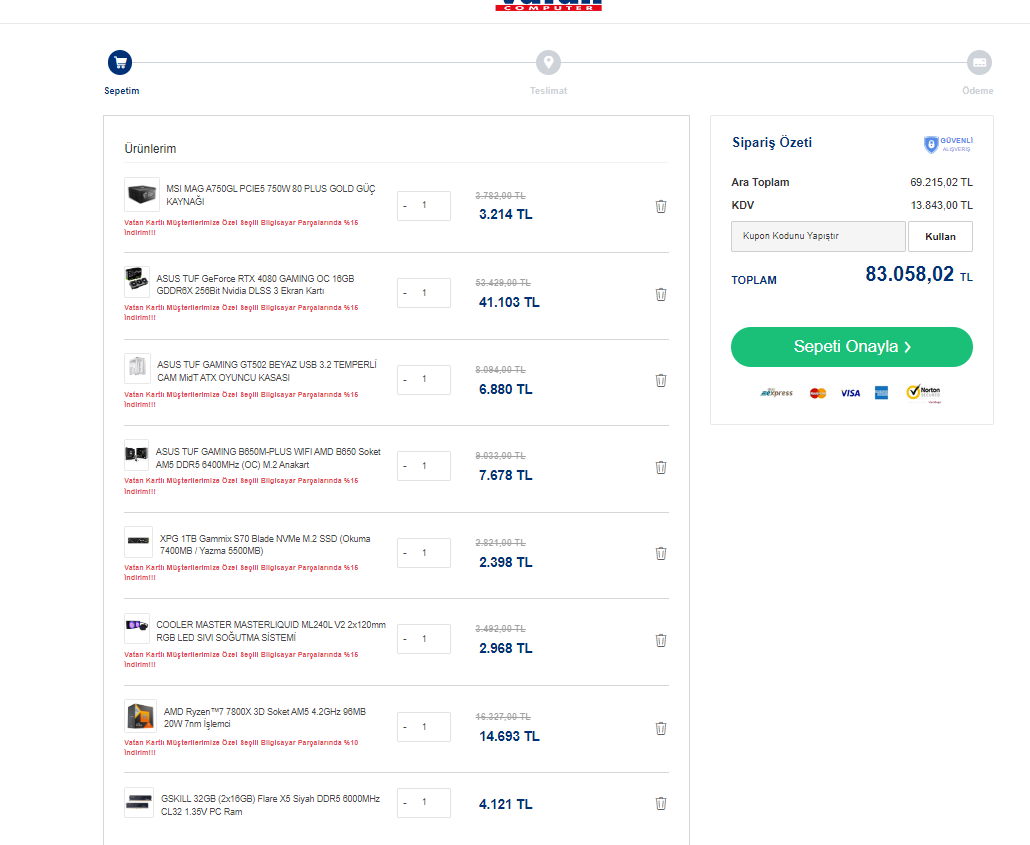This screenshot has height=845, width=1030.
Task: Delete the ASUS B650M-PLUS motherboard from cart
Action: click(660, 467)
